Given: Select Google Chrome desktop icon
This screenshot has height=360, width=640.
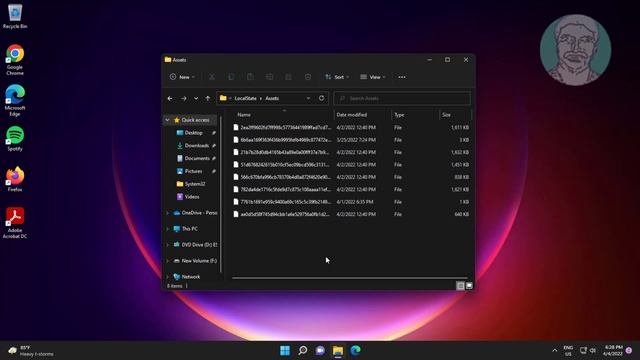Looking at the screenshot, I should pyautogui.click(x=15, y=60).
